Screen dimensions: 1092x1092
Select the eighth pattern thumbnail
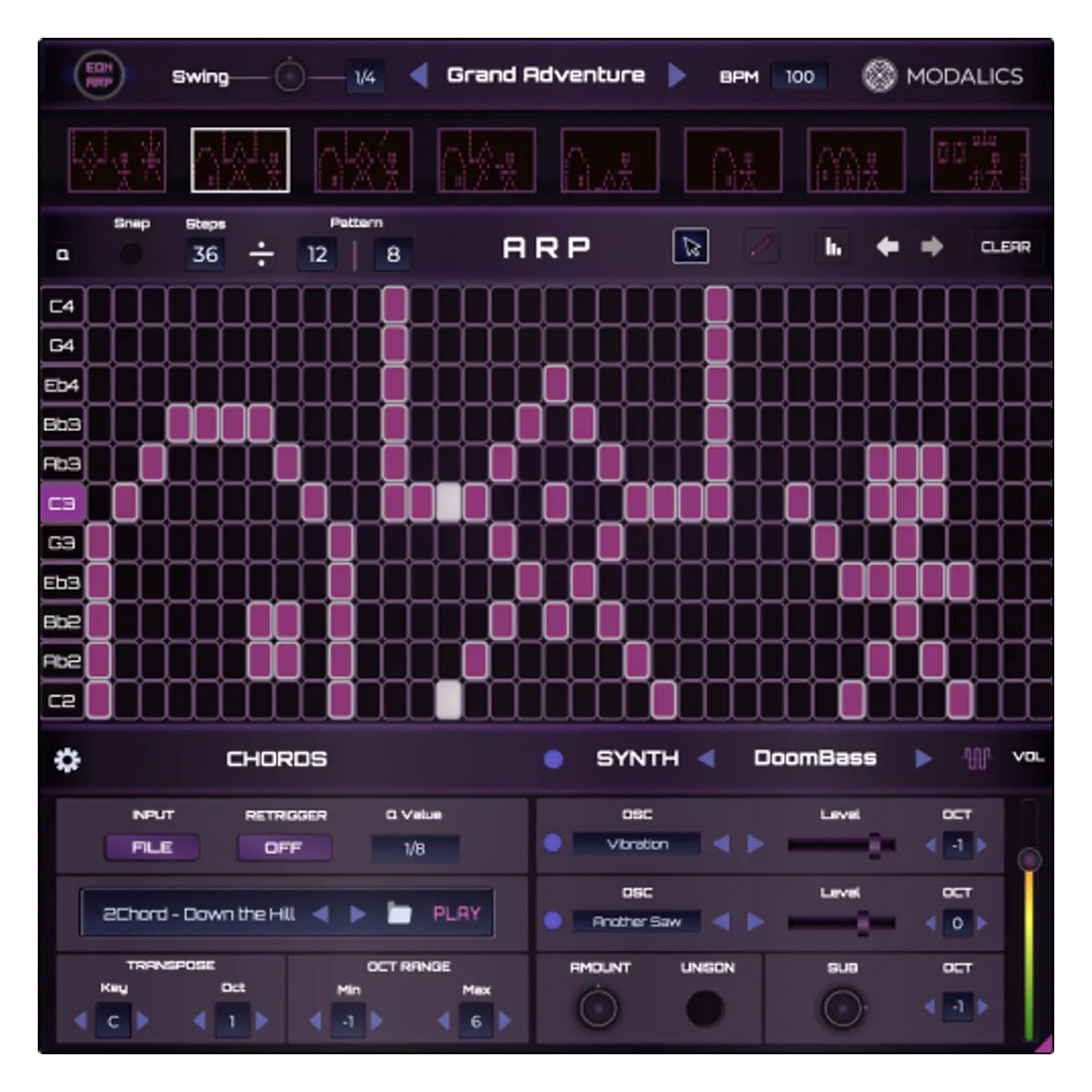(x=980, y=160)
